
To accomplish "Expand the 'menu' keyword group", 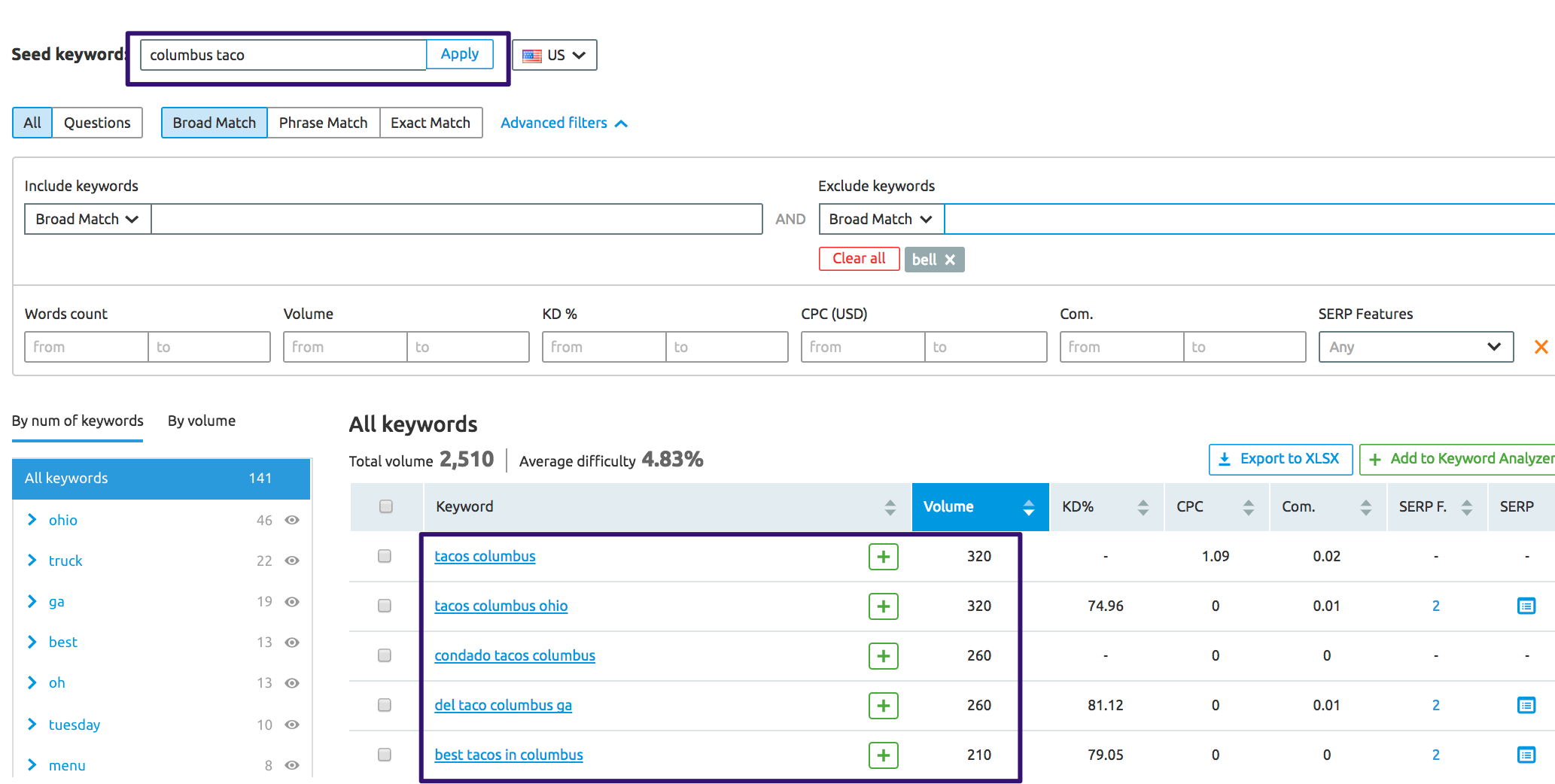I will click(32, 764).
